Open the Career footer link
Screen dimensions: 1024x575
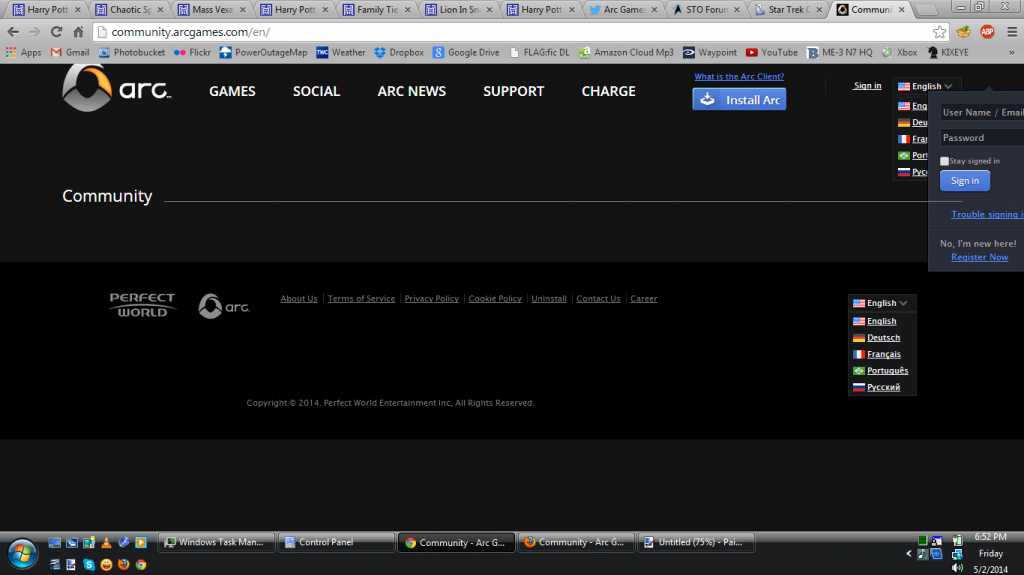tap(643, 299)
